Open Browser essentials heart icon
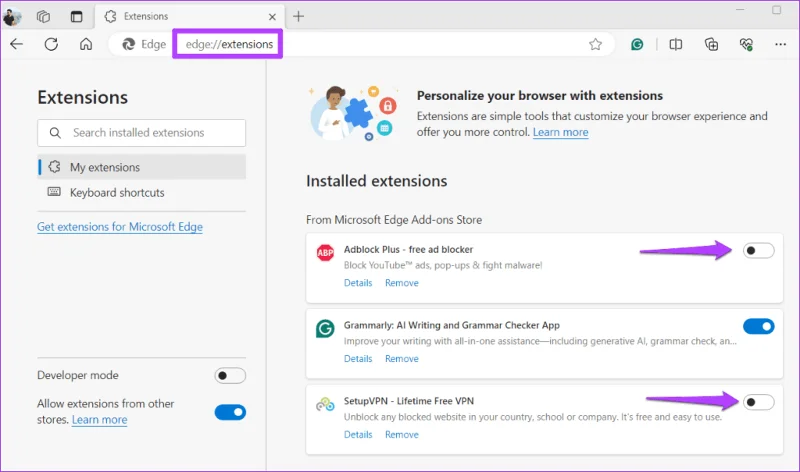Screen dimensions: 800x472 (x=746, y=44)
